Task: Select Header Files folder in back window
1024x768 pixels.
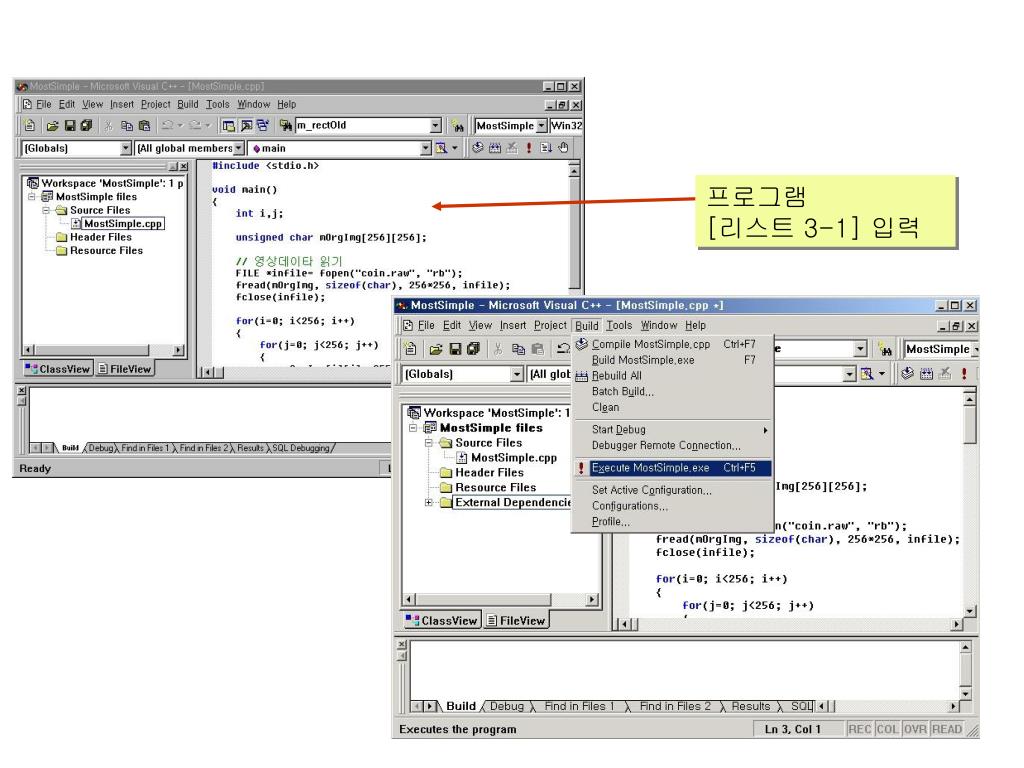Action: coord(101,237)
